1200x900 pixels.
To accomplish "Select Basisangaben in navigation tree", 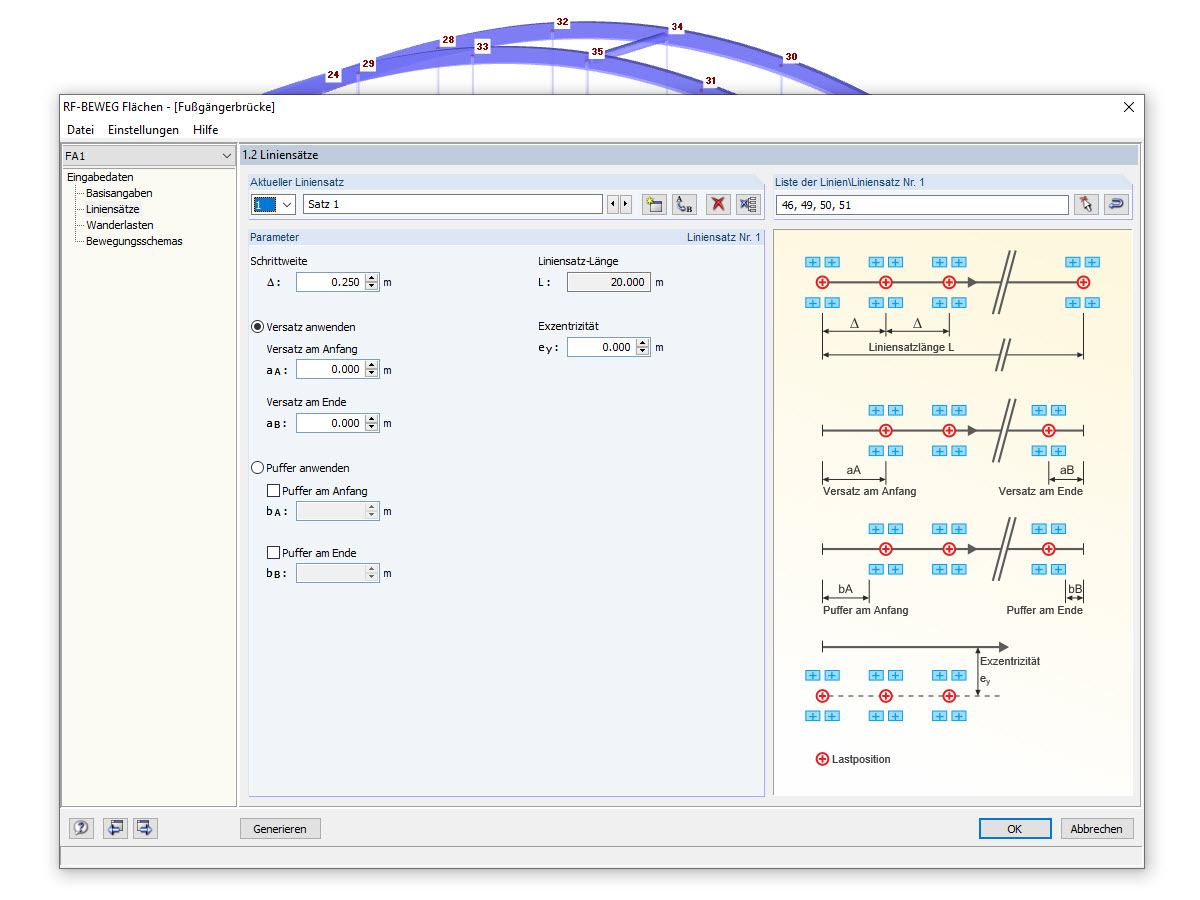I will (x=119, y=193).
